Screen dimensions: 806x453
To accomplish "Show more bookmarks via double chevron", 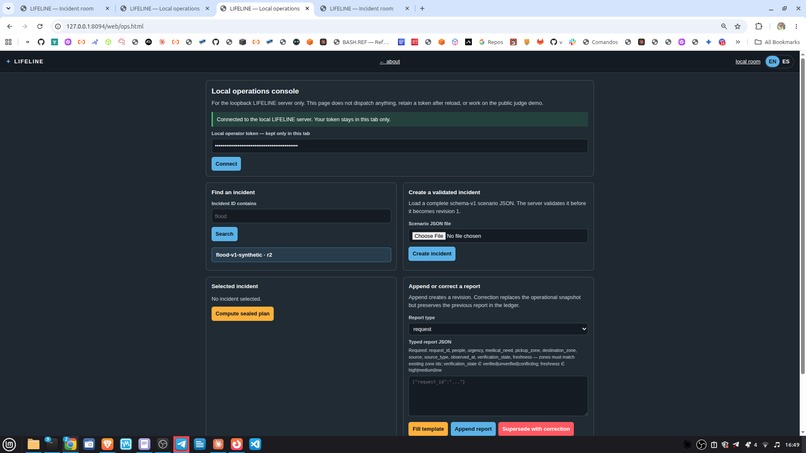I will pos(738,42).
